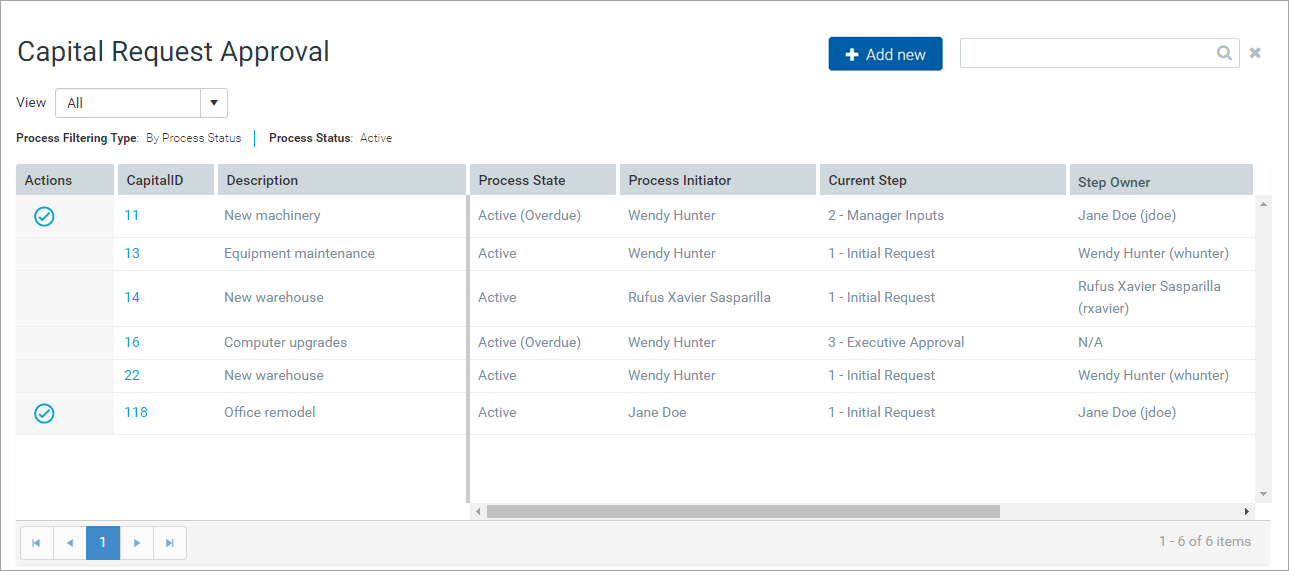Jump to the last page of results
The height and width of the screenshot is (571, 1289).
point(170,543)
